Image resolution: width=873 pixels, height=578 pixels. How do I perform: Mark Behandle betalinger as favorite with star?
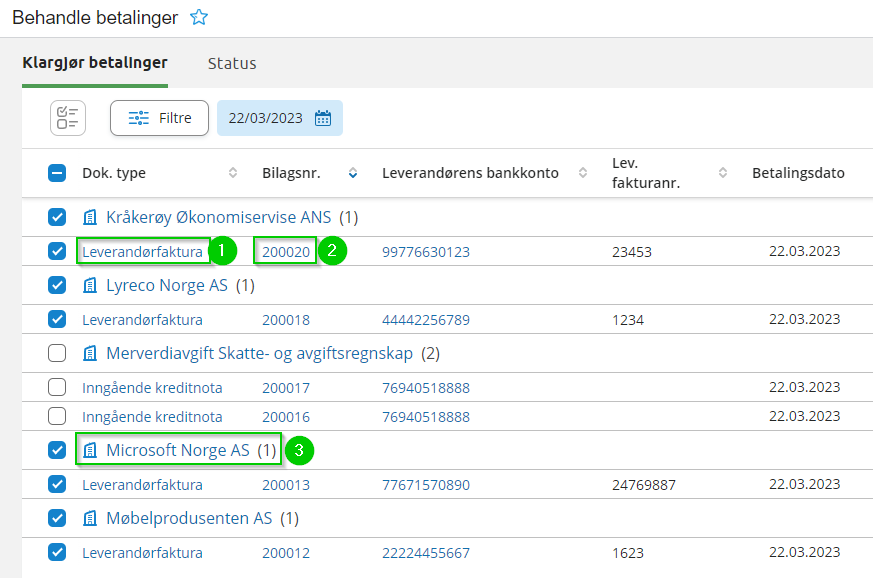click(199, 17)
